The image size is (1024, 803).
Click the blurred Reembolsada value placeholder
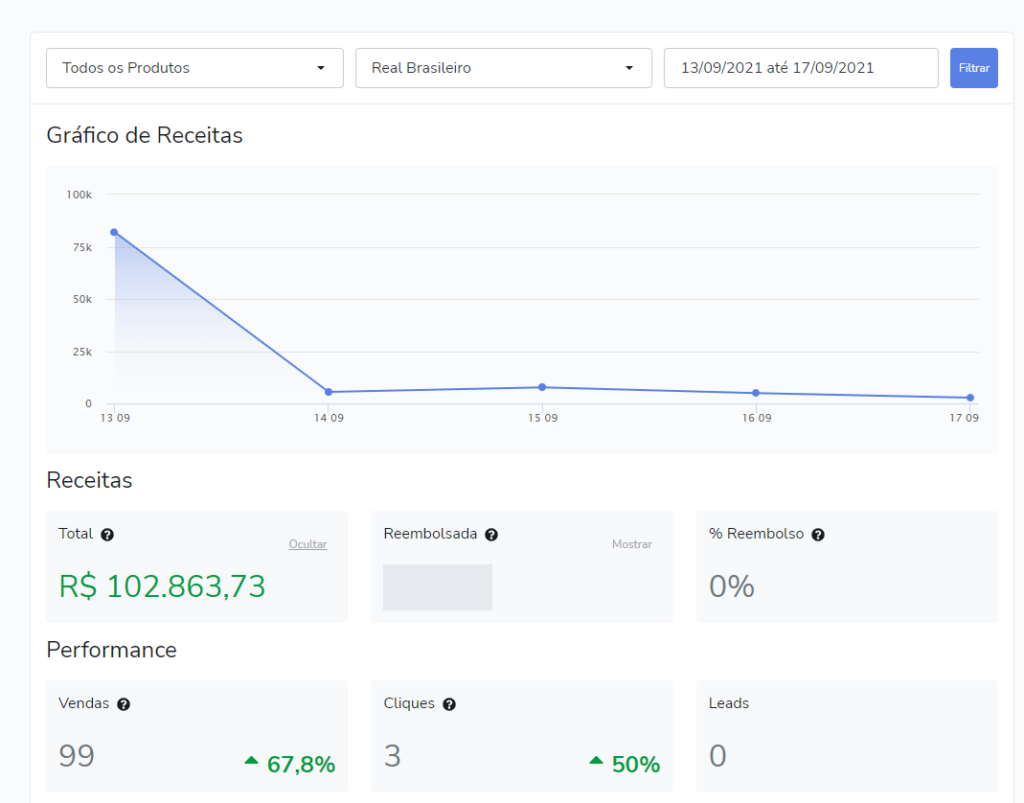point(437,587)
